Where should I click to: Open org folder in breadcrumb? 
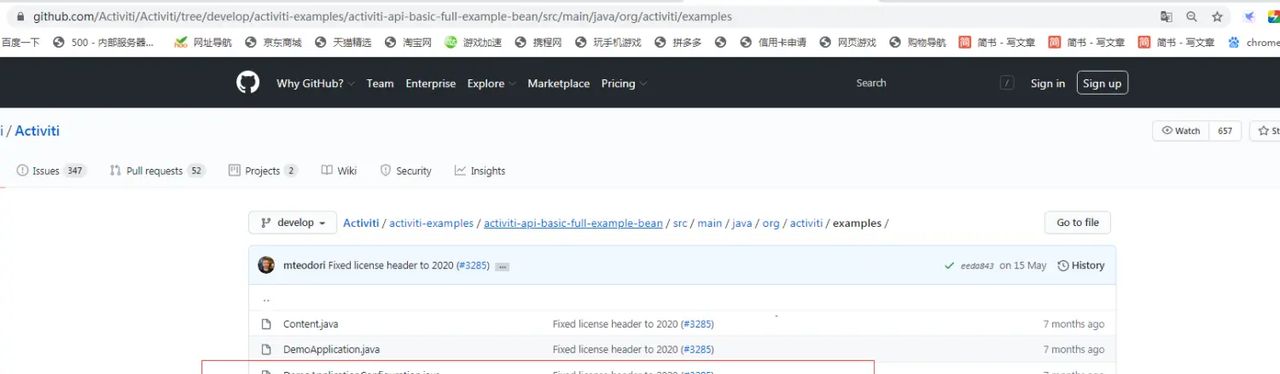(771, 223)
